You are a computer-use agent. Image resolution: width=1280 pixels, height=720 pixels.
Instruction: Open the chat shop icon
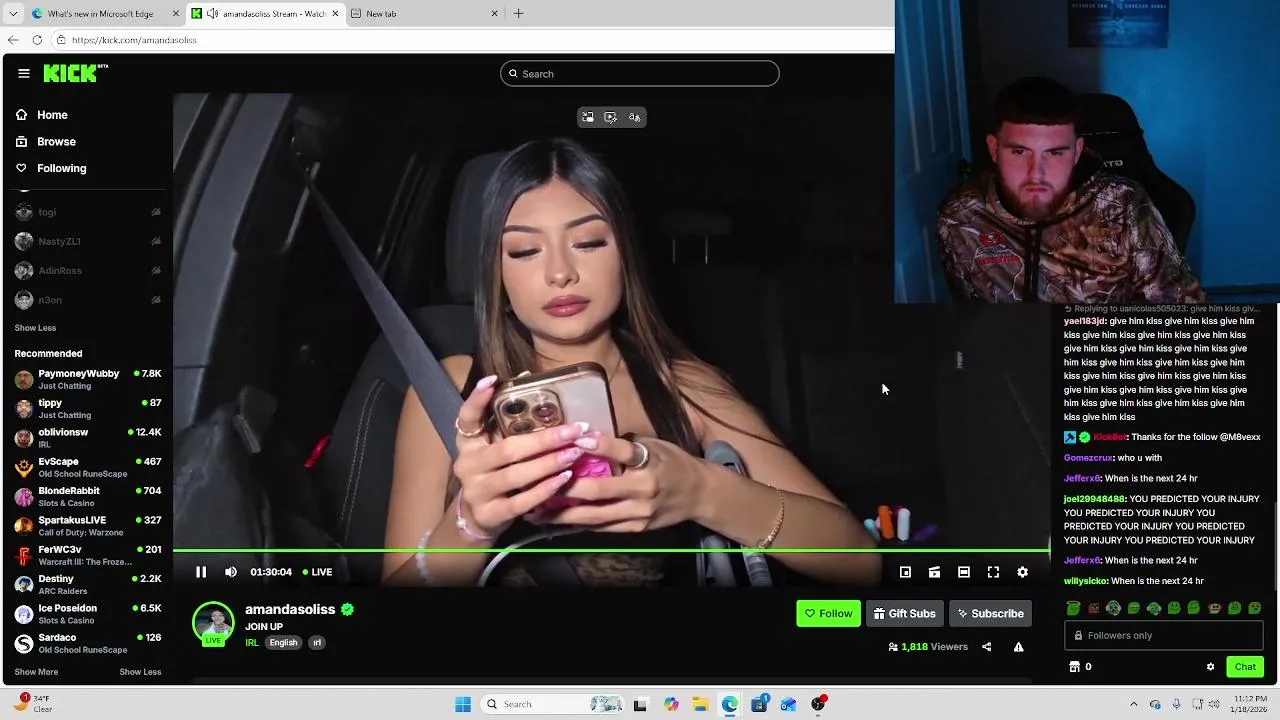click(x=1075, y=667)
